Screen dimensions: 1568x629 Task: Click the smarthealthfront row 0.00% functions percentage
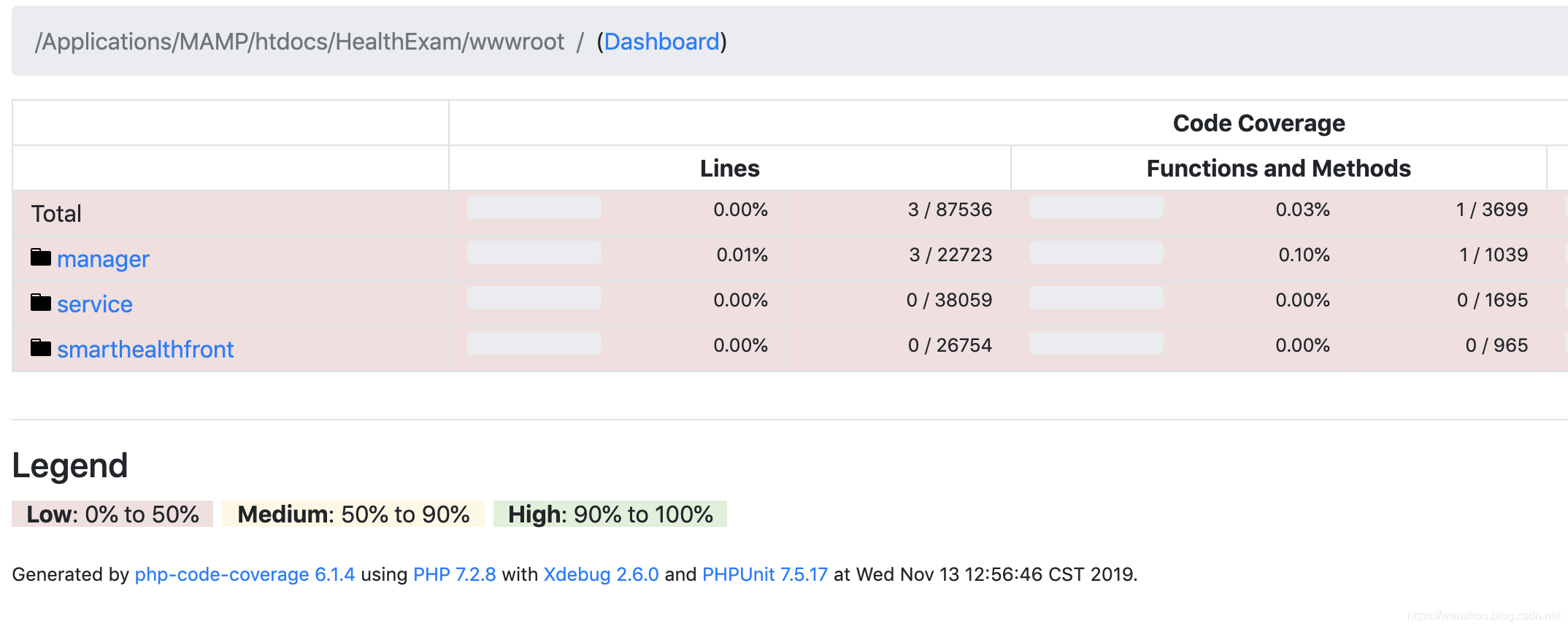coord(1302,345)
